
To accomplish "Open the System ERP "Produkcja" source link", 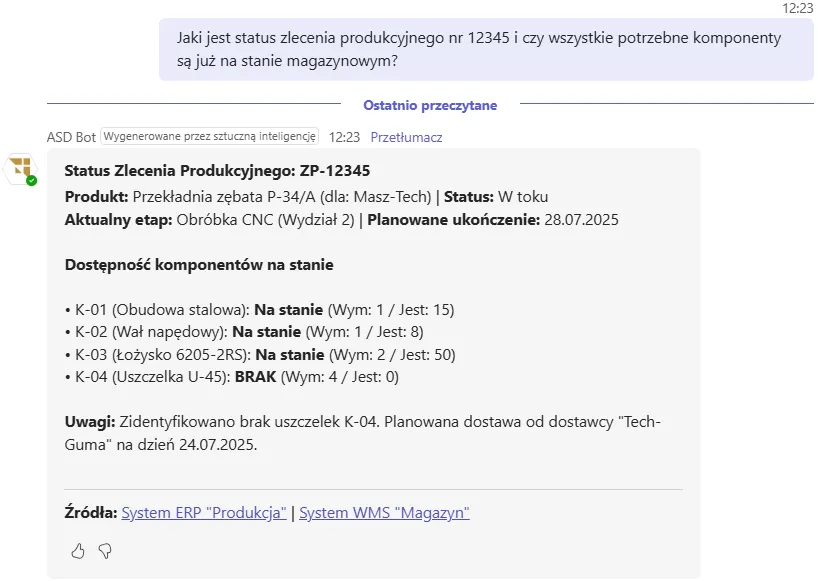I will [203, 512].
